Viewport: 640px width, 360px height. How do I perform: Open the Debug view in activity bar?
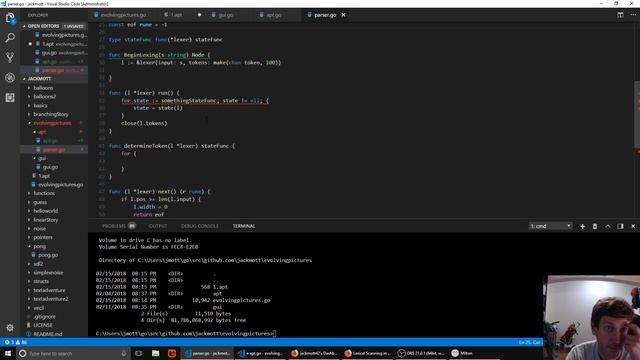tap(10, 78)
